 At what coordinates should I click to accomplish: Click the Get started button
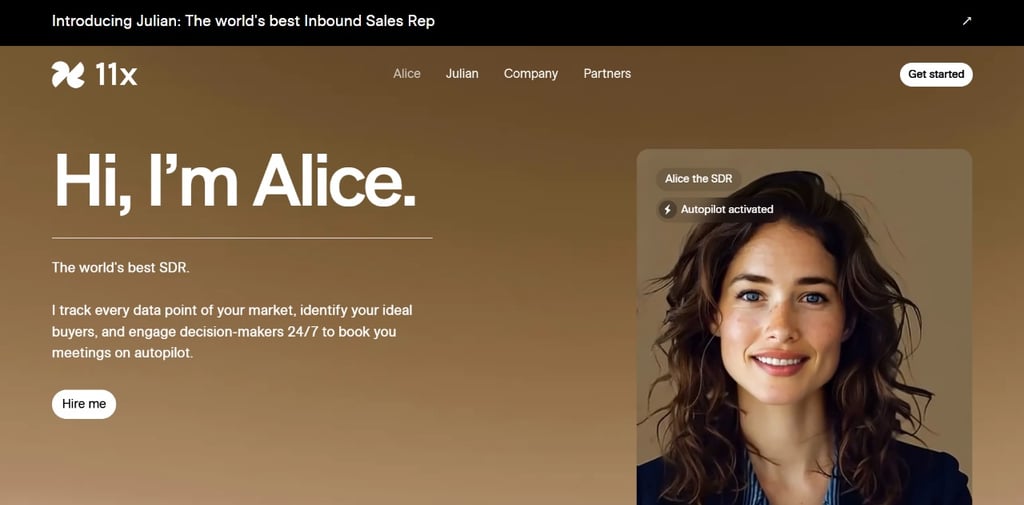tap(936, 74)
